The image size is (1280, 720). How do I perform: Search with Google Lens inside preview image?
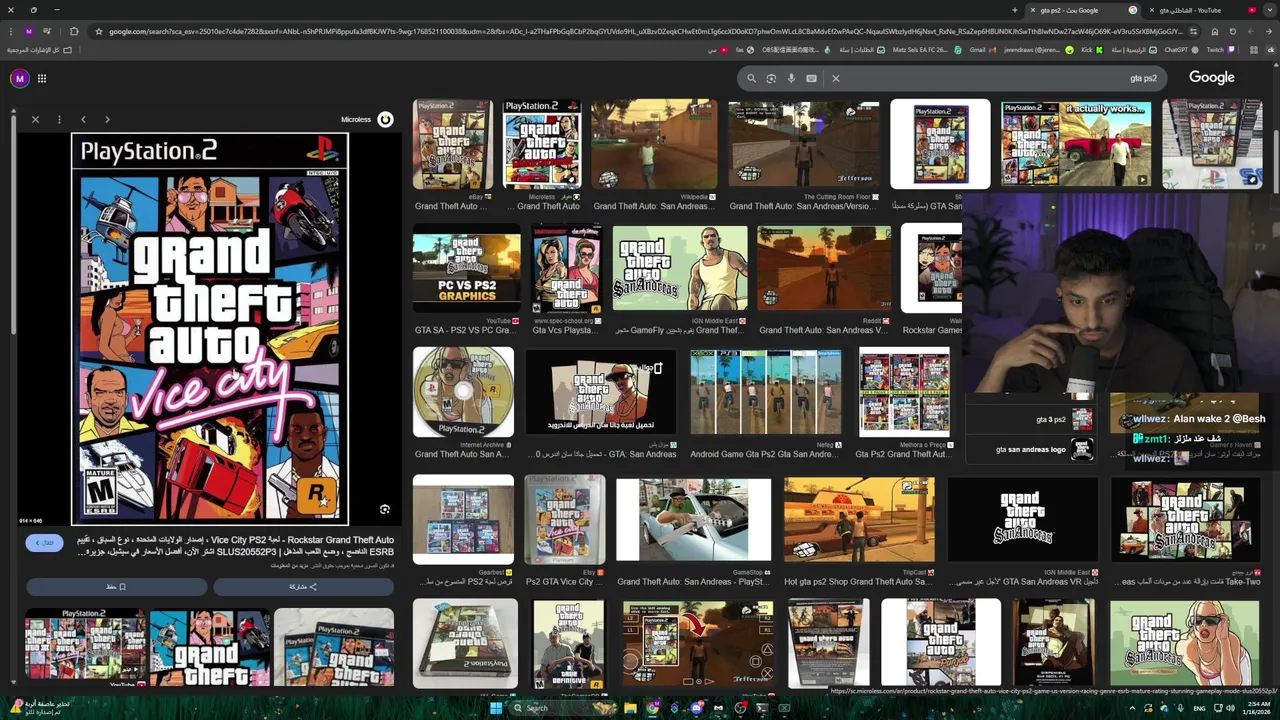click(384, 509)
